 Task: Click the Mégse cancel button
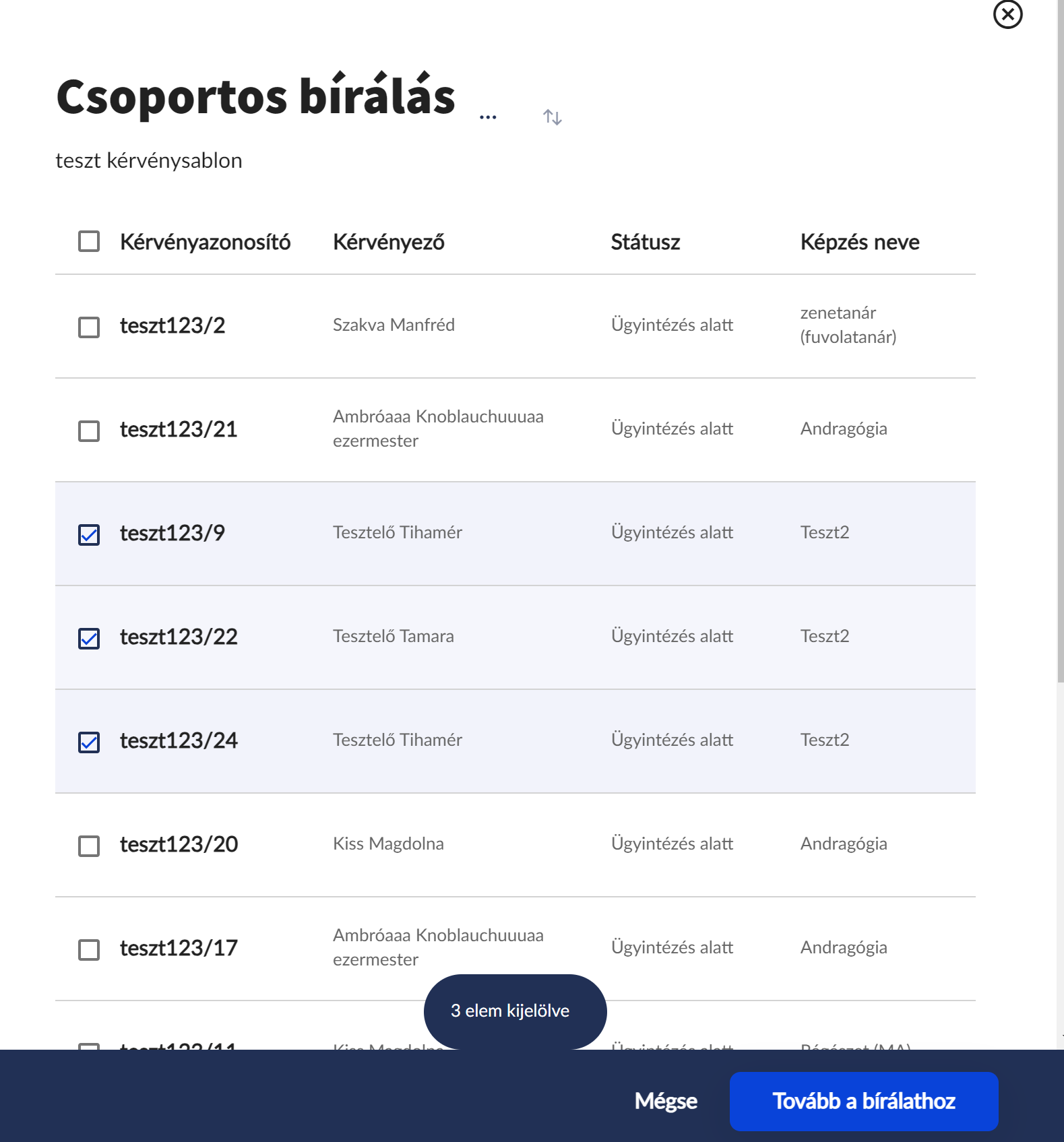point(666,1101)
